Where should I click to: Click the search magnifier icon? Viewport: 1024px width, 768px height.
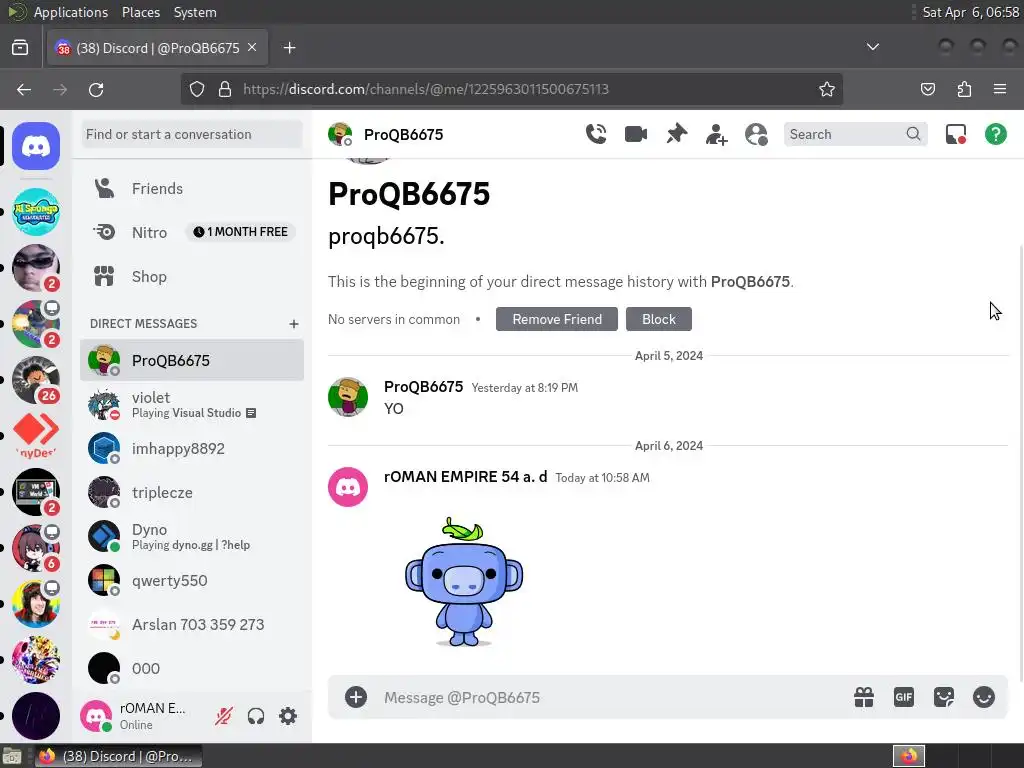[x=913, y=134]
